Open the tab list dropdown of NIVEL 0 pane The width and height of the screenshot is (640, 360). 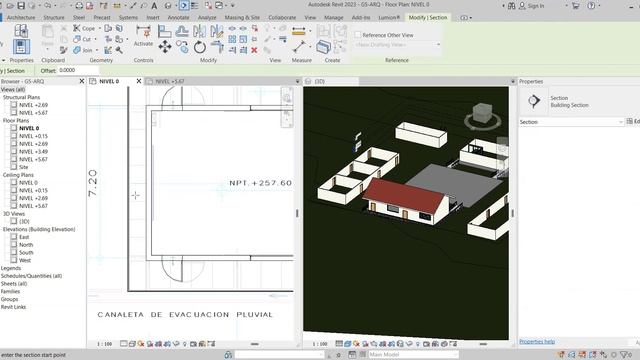pyautogui.click(x=298, y=81)
